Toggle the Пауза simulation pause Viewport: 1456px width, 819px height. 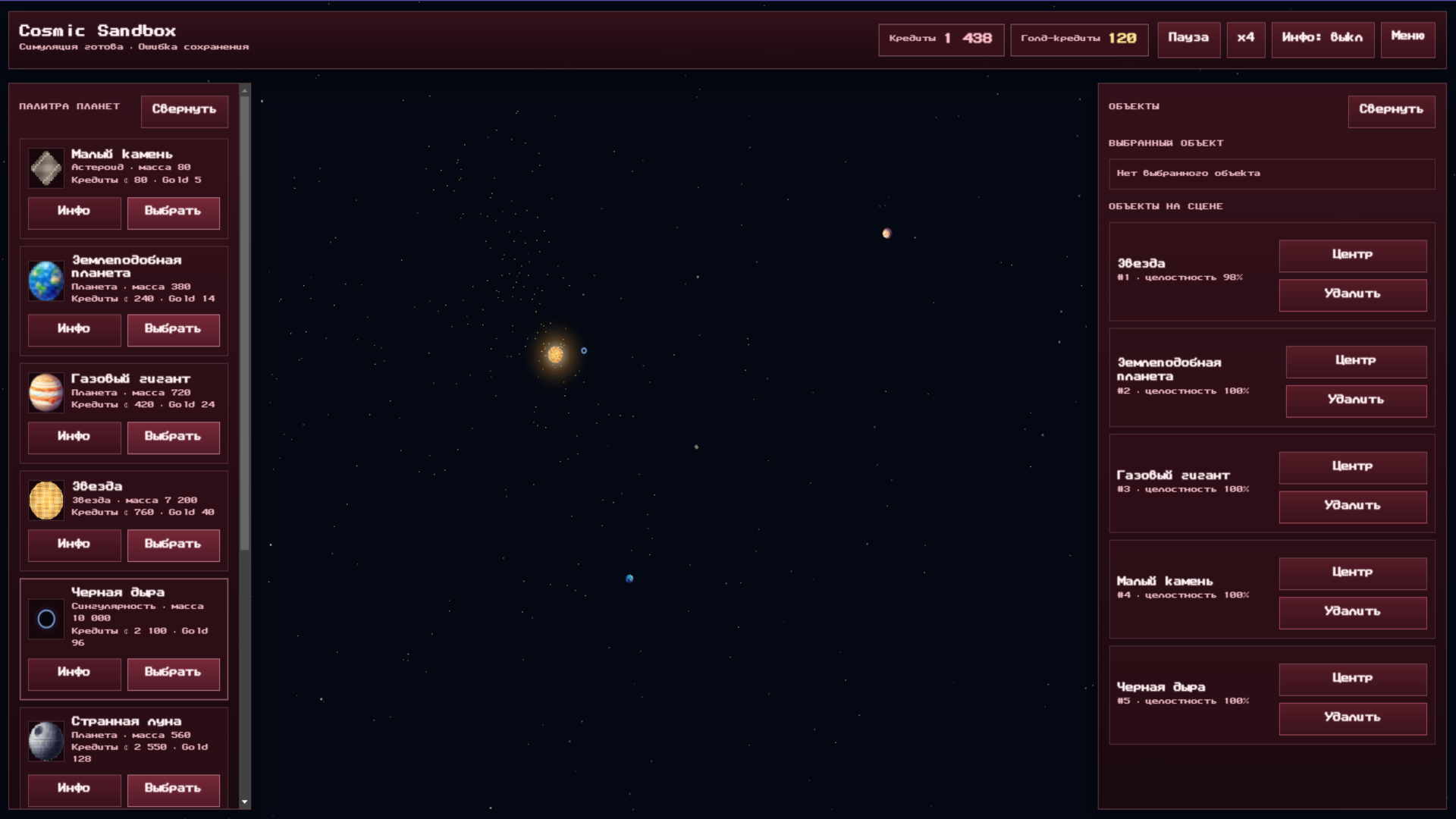[1188, 39]
